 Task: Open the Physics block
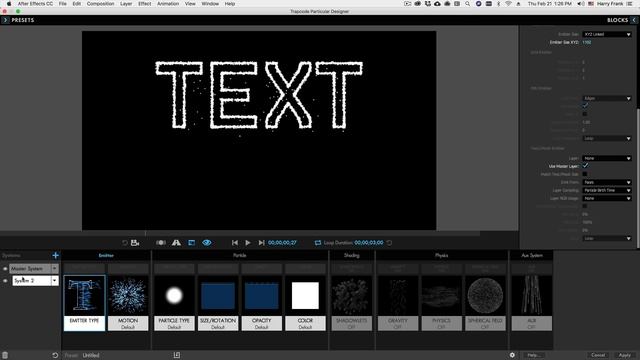coord(442,303)
